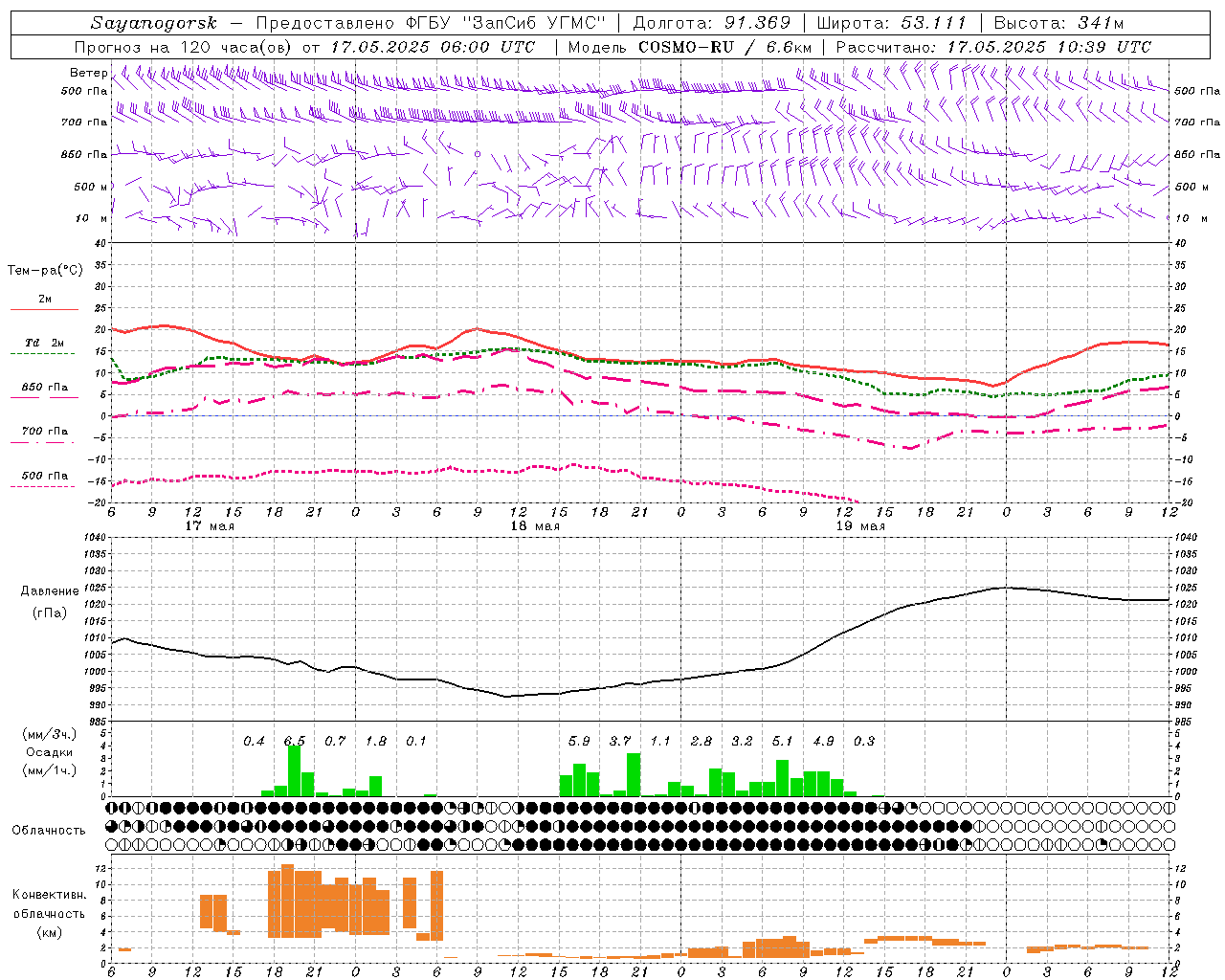Viewport: 1225px width, 980px height.
Task: Click the "17 мая" date label
Action: (x=209, y=526)
